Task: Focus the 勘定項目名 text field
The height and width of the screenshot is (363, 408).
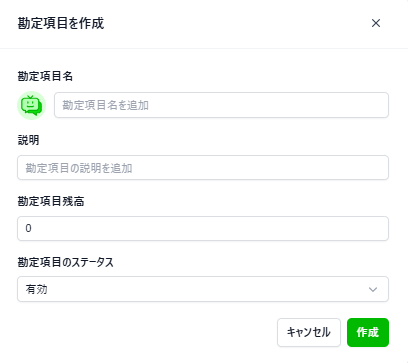Action: [221, 105]
